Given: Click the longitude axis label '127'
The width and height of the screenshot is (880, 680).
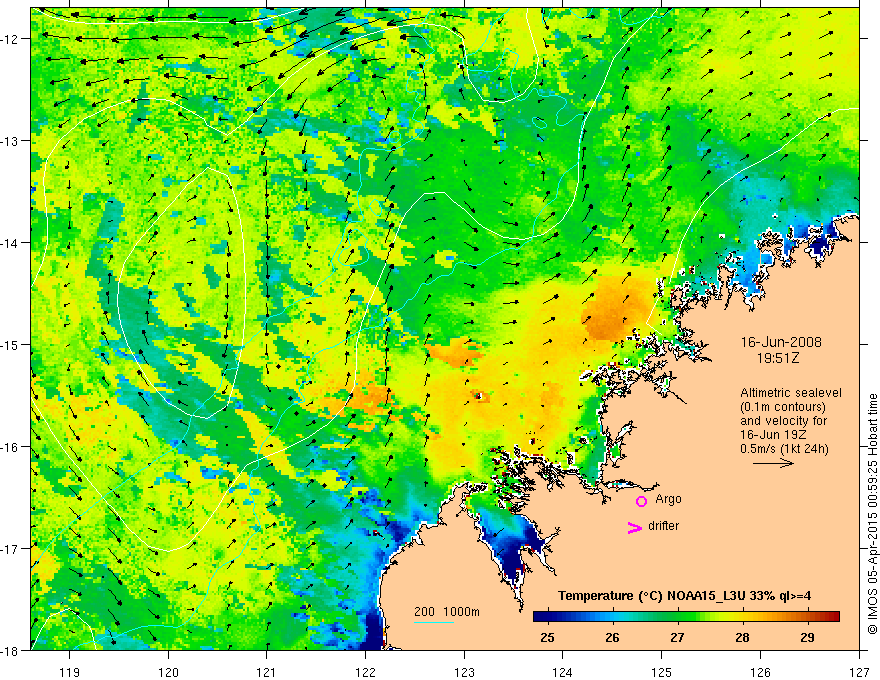Looking at the screenshot, I should click(x=859, y=672).
